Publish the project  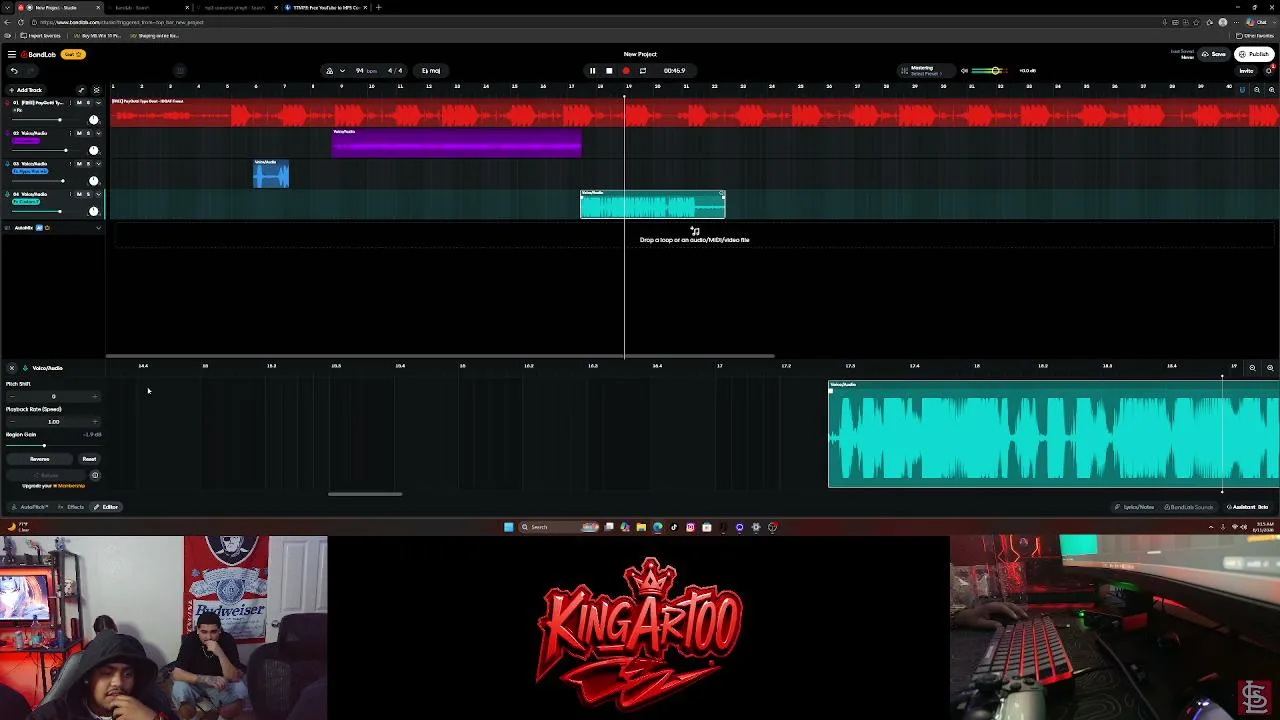[1254, 54]
